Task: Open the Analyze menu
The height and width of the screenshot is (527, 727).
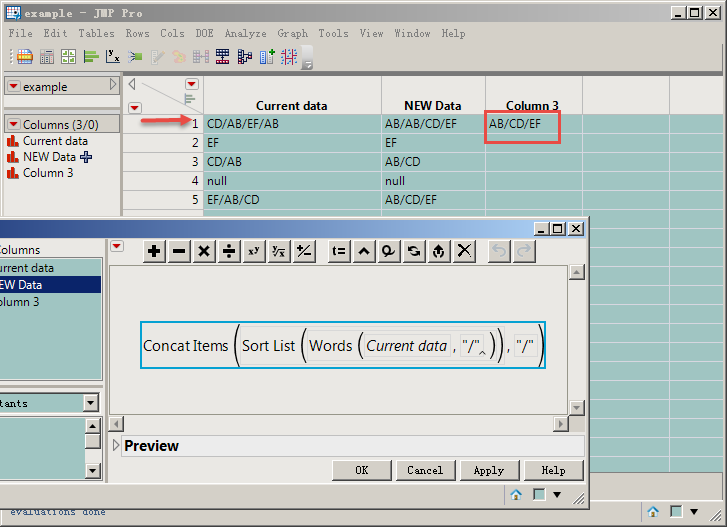Action: [245, 33]
